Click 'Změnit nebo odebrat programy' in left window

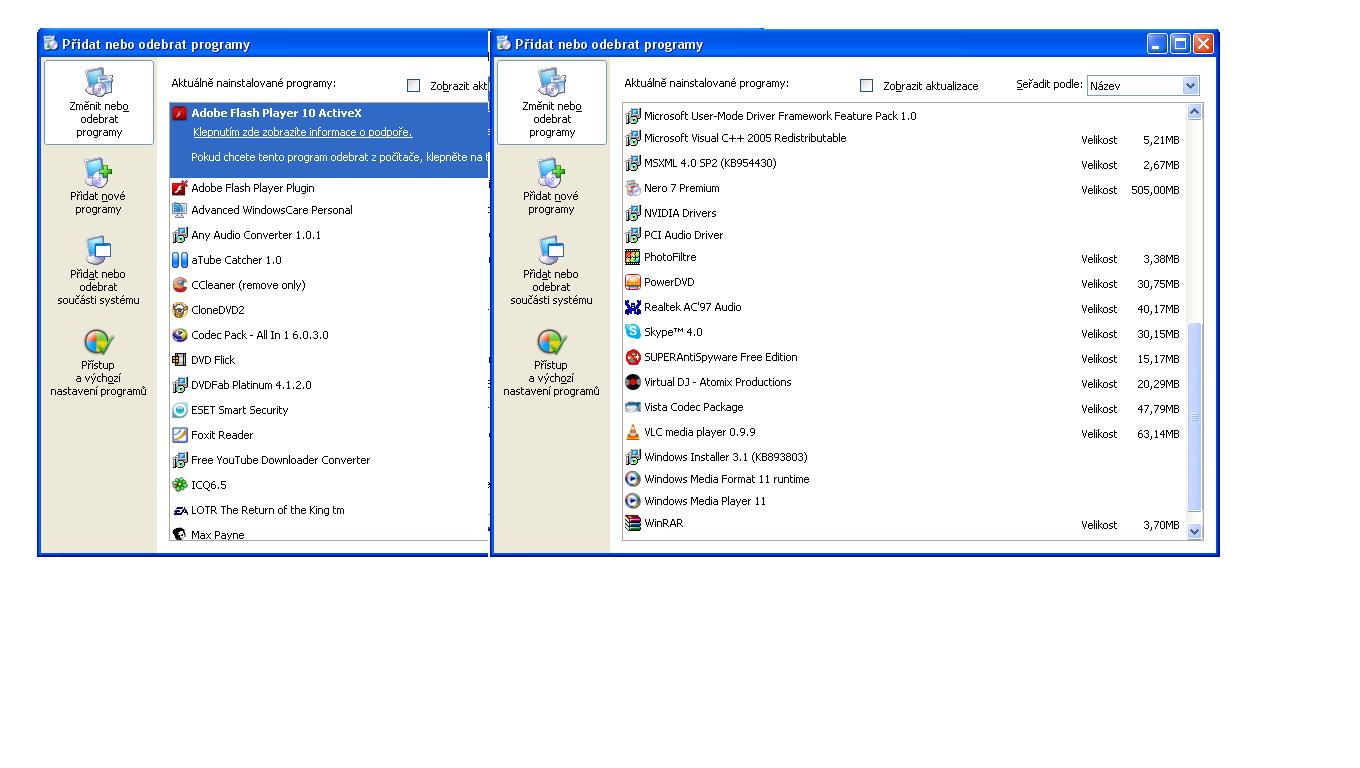[x=99, y=102]
